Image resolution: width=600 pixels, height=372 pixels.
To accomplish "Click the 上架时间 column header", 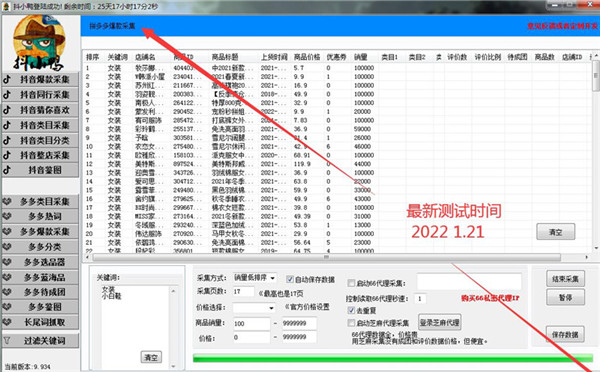I will (x=274, y=57).
